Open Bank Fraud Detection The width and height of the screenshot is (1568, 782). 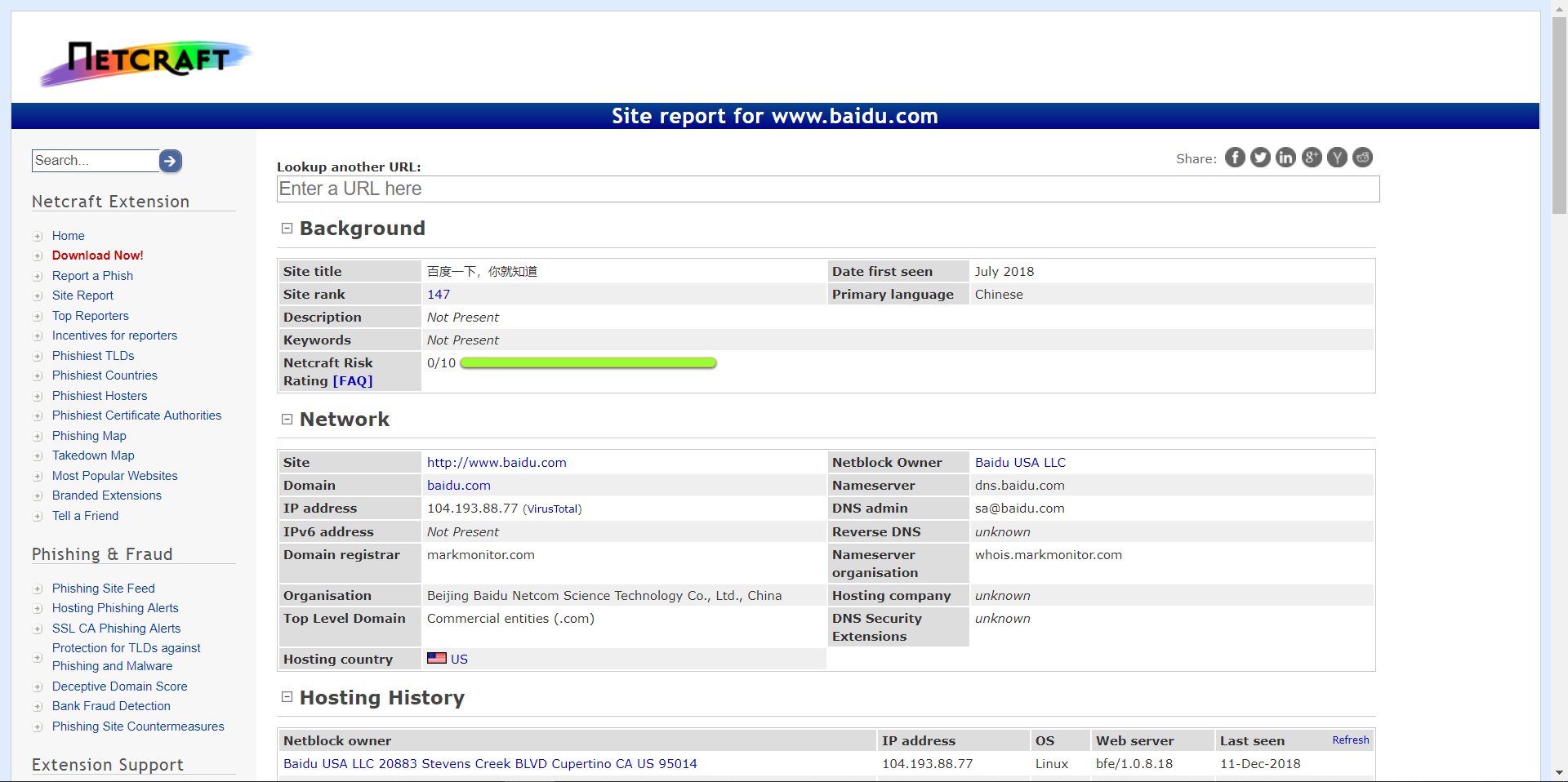click(x=111, y=706)
